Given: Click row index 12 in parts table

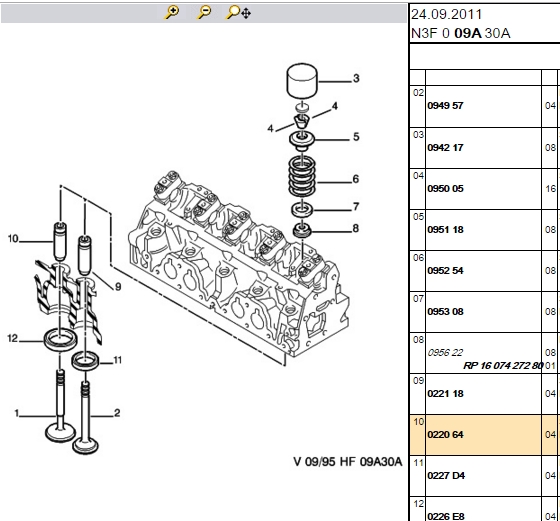Looking at the screenshot, I should pos(418,504).
